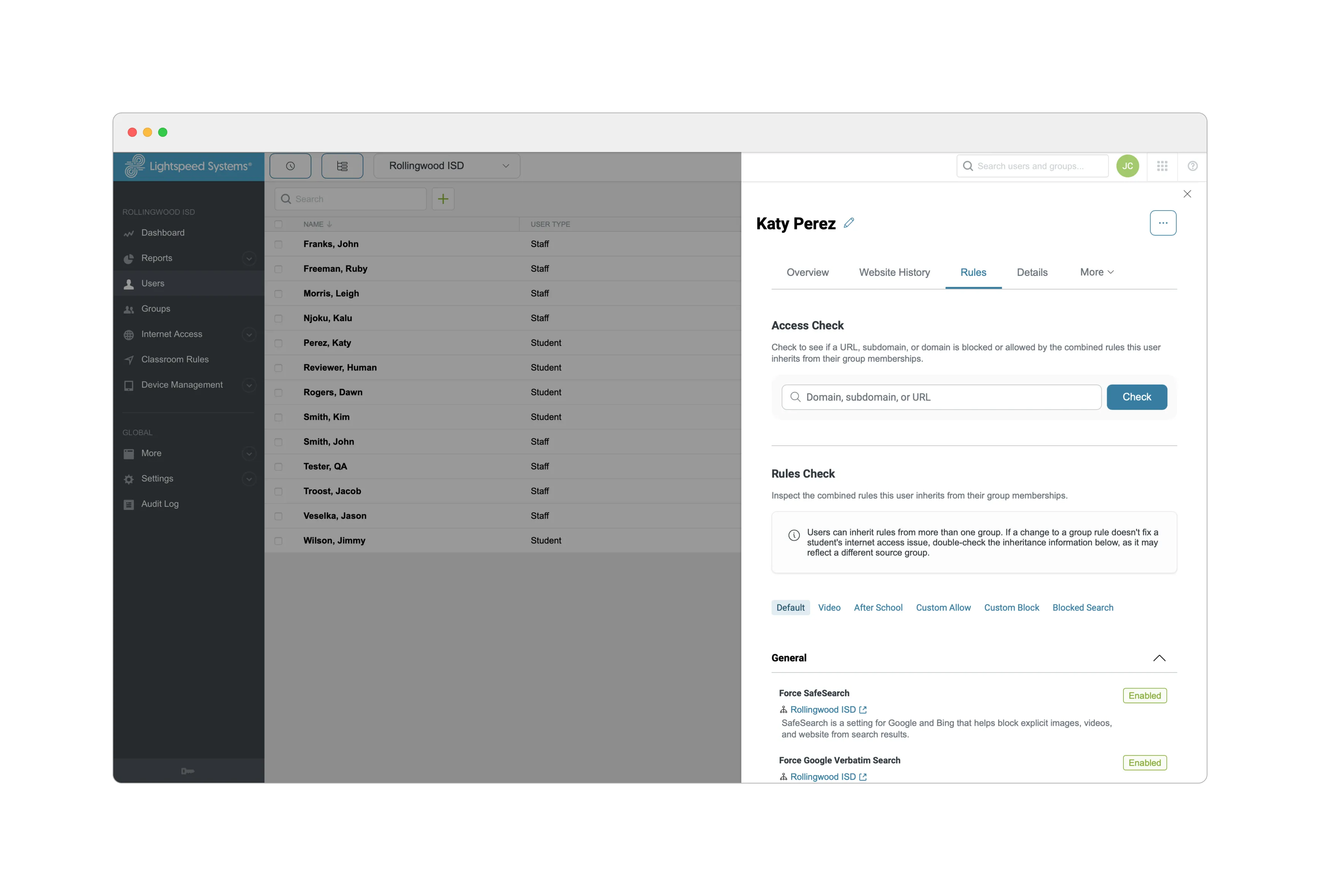
Task: Select the Custom Allow rule link
Action: [943, 608]
